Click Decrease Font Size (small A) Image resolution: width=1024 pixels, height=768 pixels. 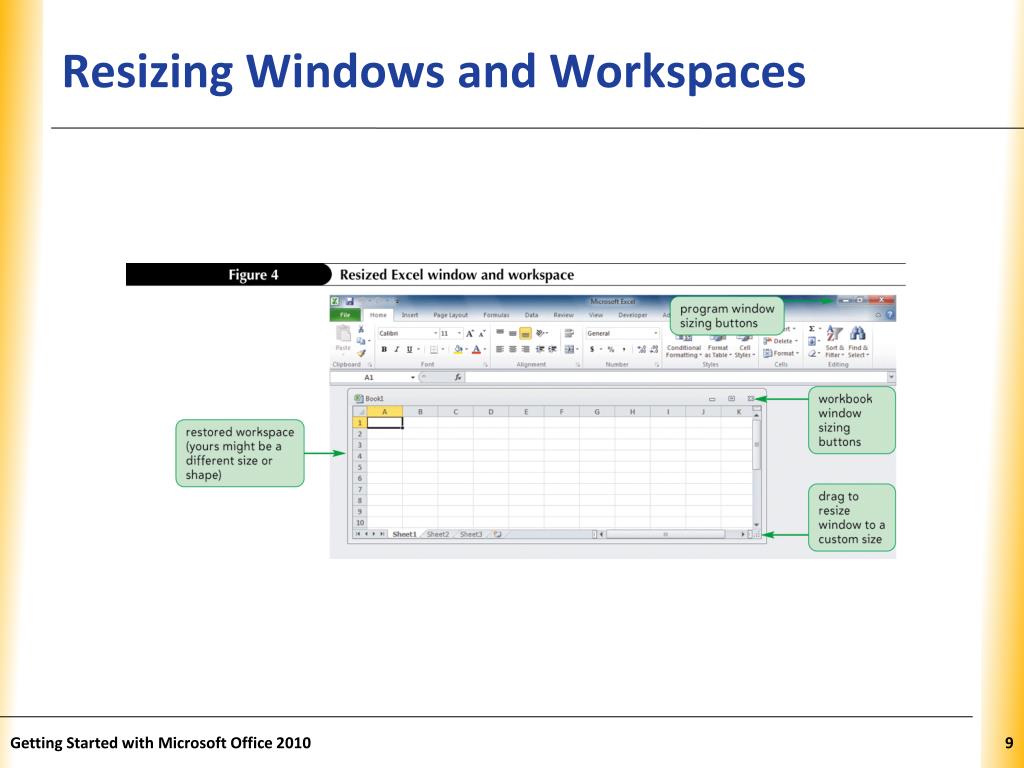tap(482, 333)
